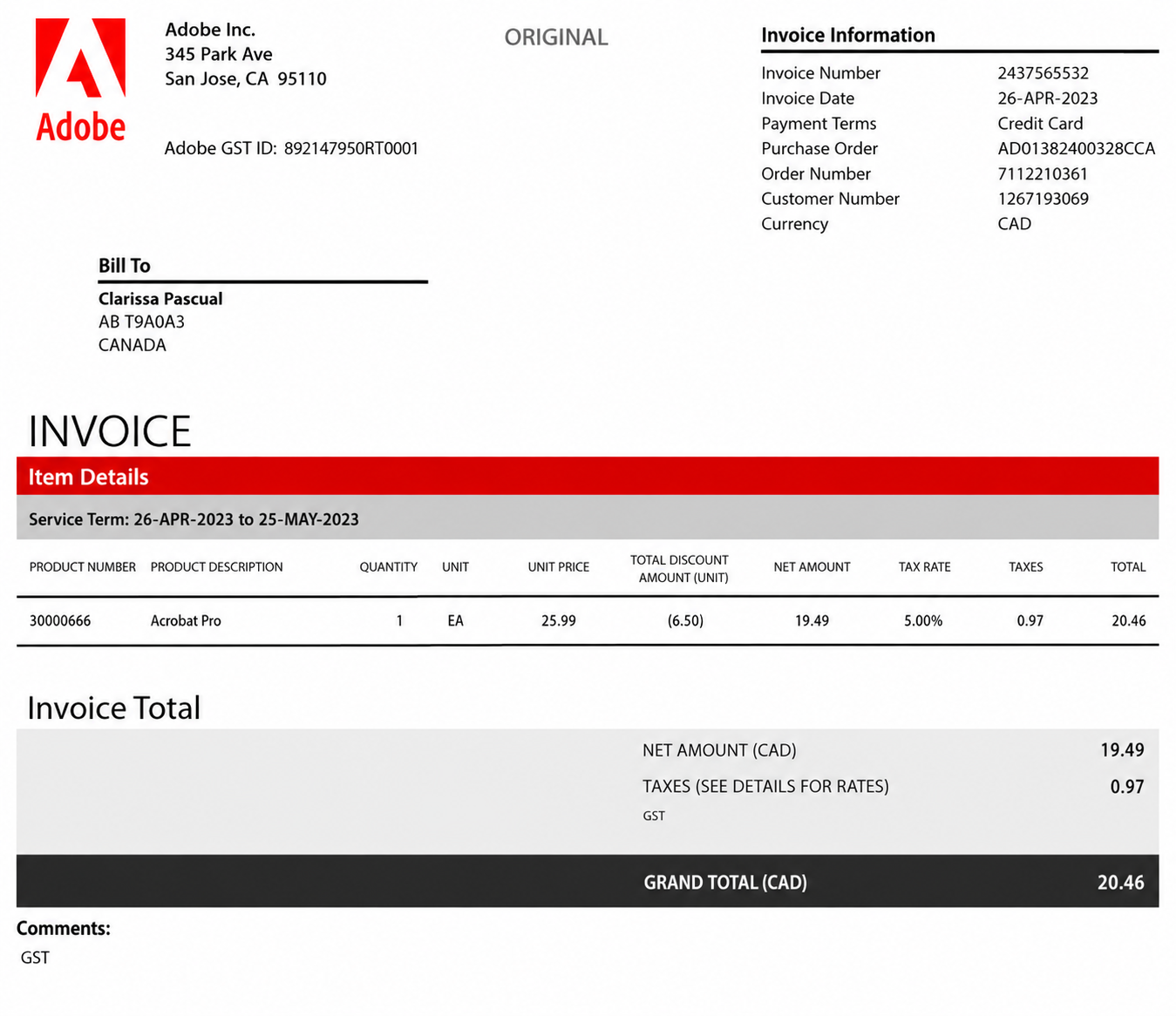
Task: Click the Comments heading
Action: 64,929
